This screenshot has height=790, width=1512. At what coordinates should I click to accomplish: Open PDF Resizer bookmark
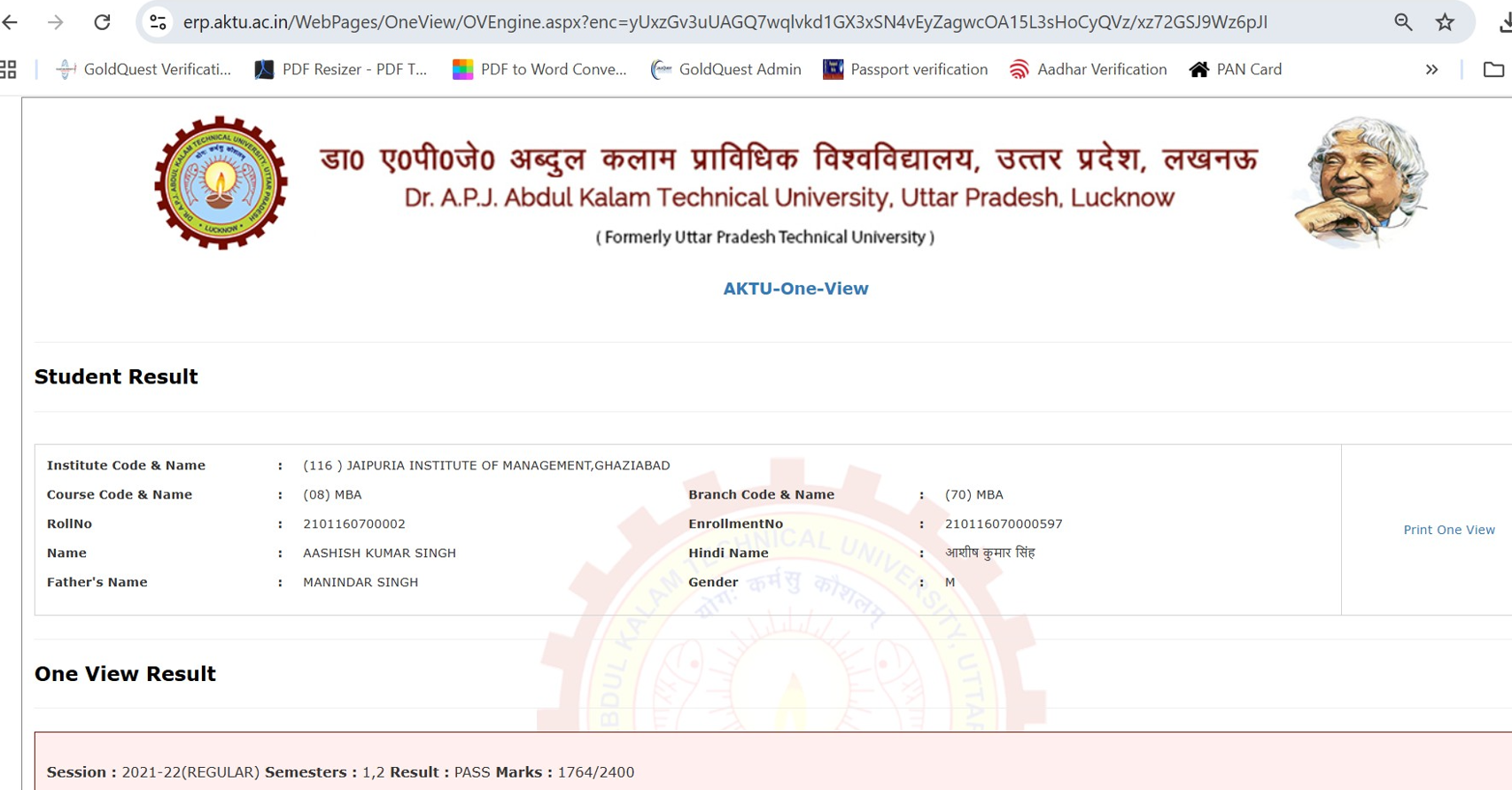tap(341, 69)
